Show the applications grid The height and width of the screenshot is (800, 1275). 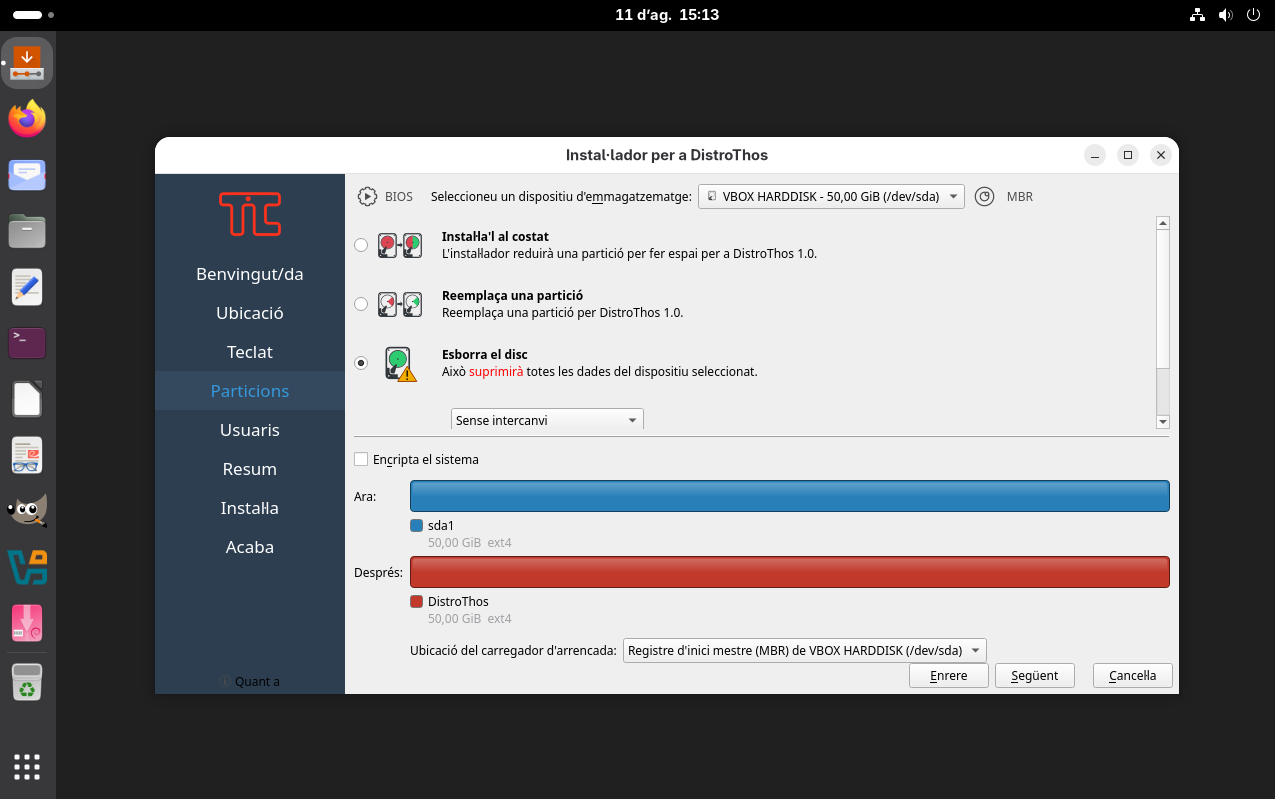(x=27, y=767)
